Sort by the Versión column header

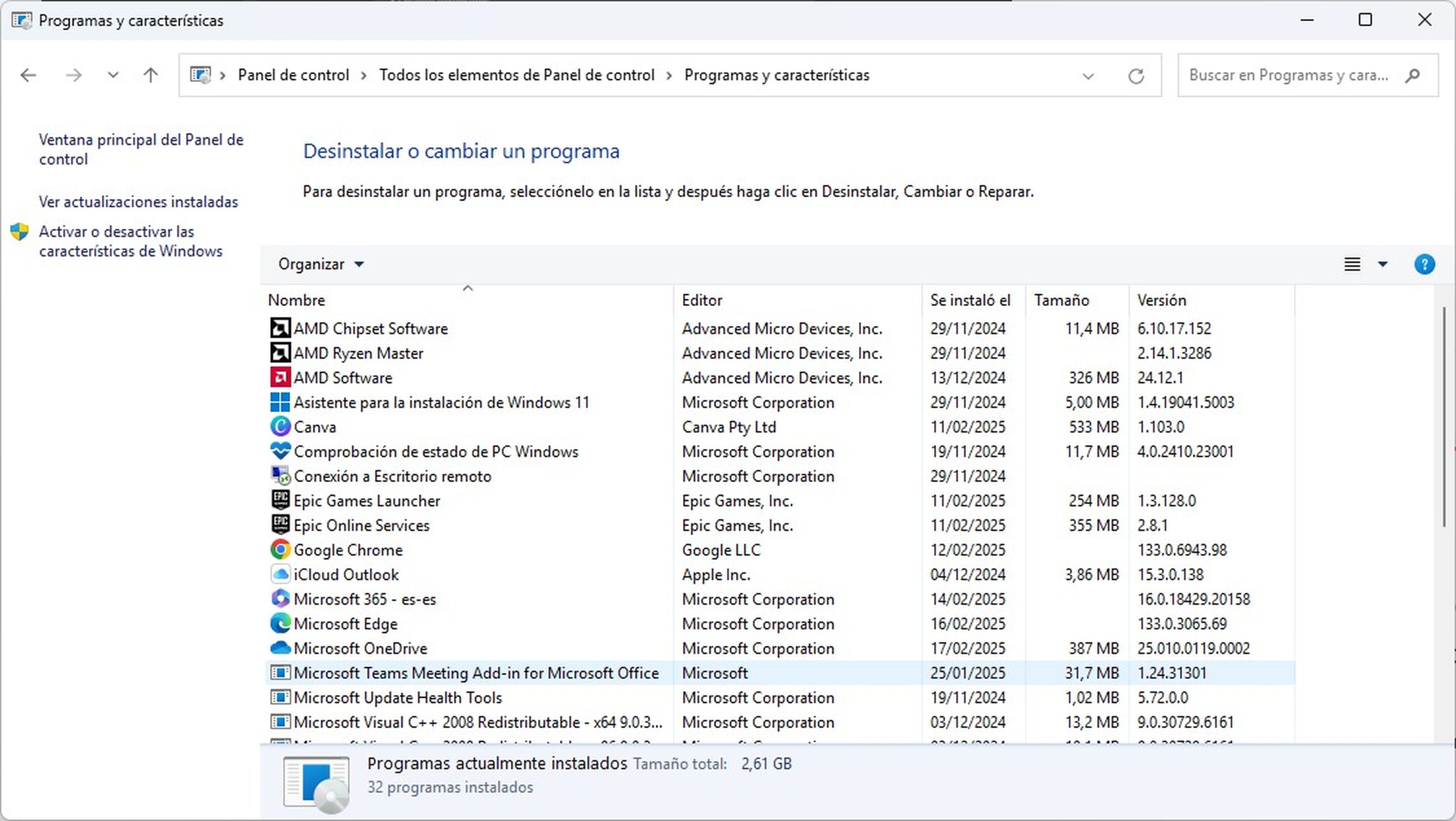coord(1212,300)
